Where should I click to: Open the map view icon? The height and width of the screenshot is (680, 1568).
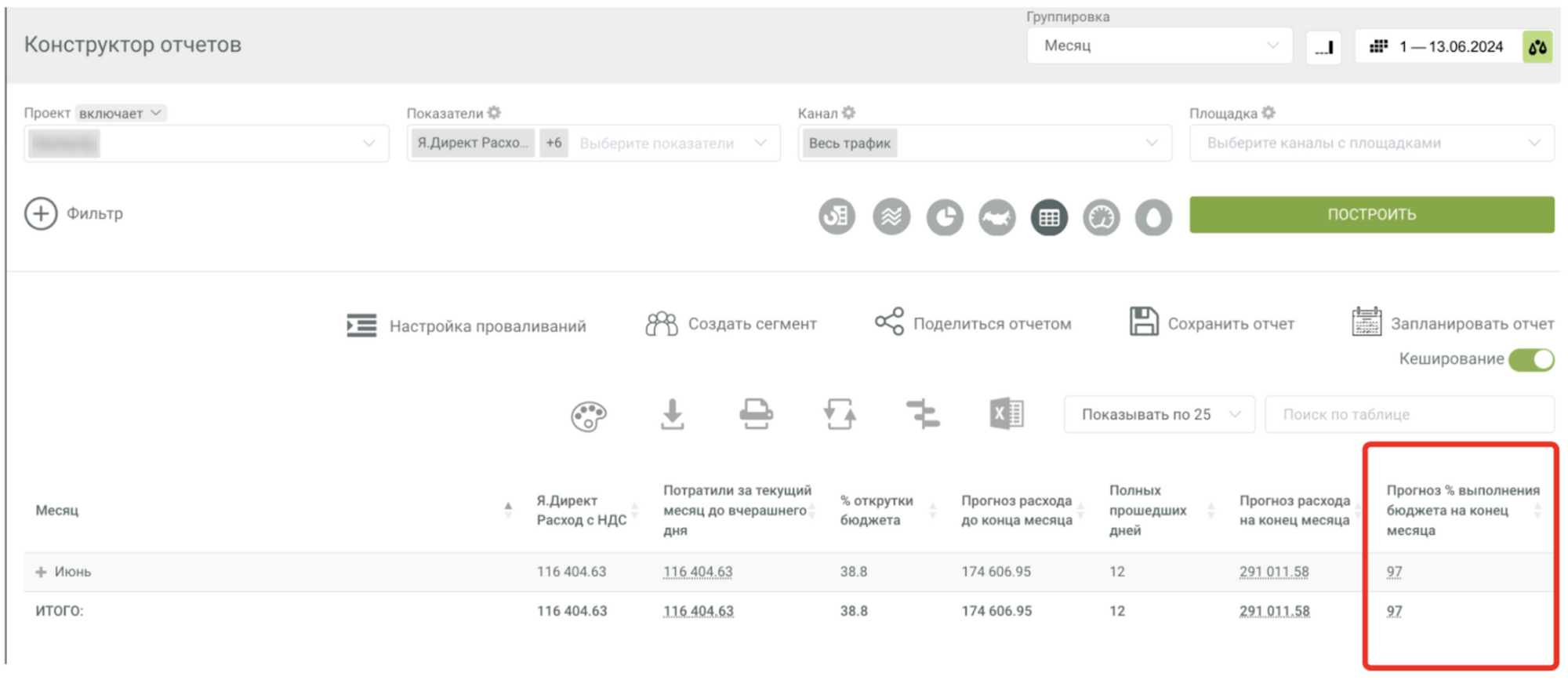[996, 217]
